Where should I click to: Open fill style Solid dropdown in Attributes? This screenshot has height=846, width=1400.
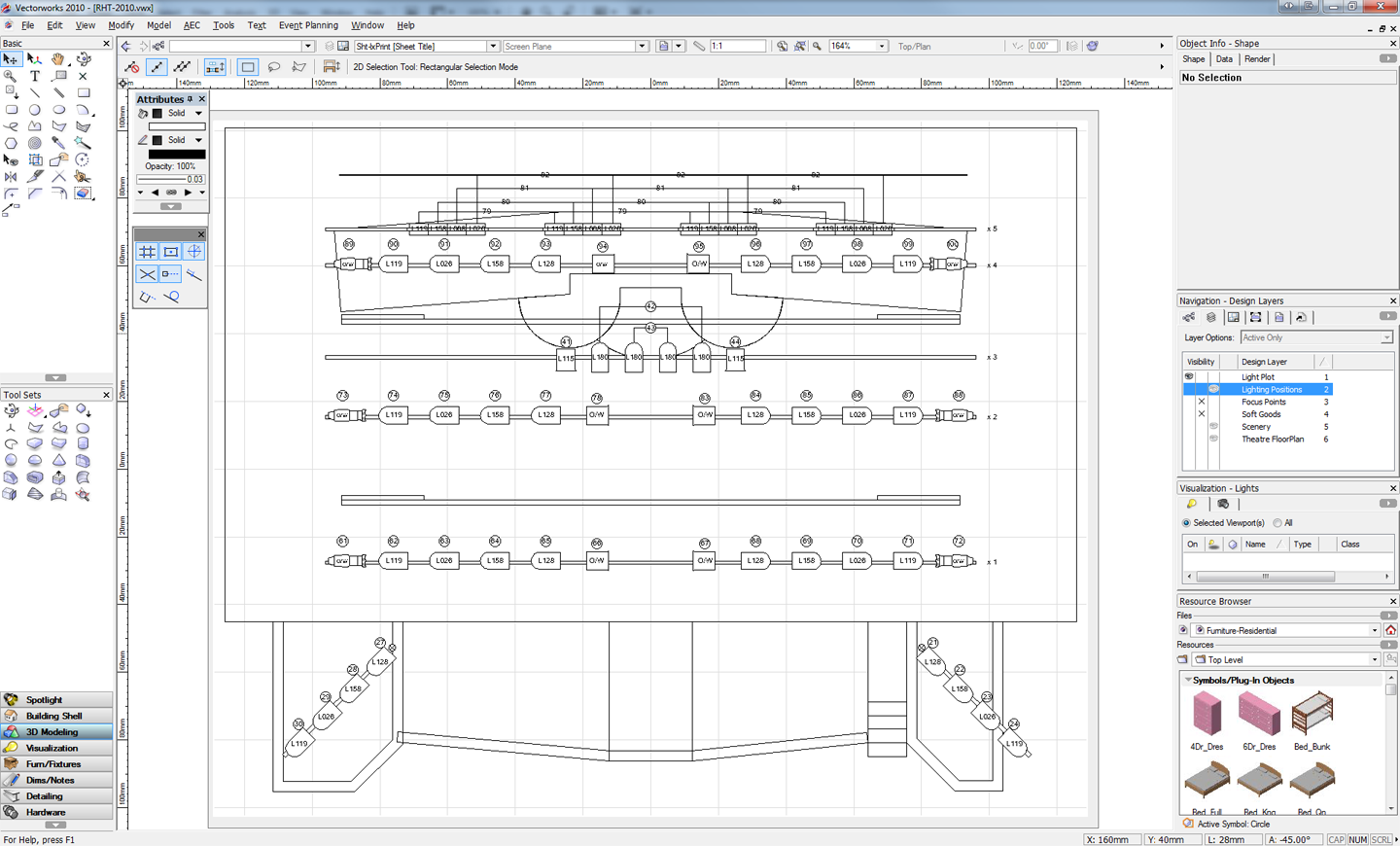(198, 114)
